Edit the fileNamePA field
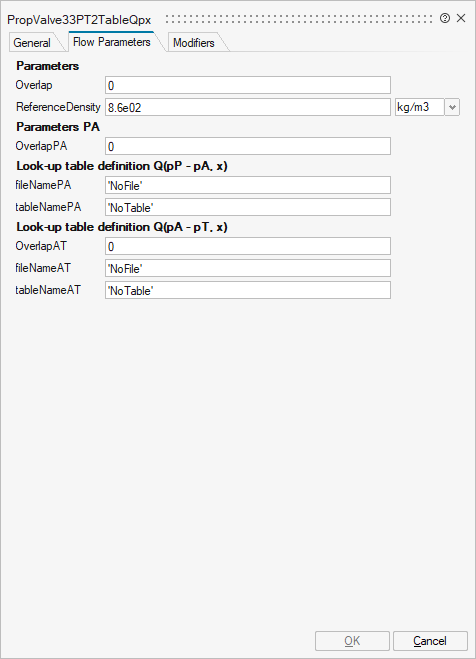The image size is (476, 659). pos(248,185)
